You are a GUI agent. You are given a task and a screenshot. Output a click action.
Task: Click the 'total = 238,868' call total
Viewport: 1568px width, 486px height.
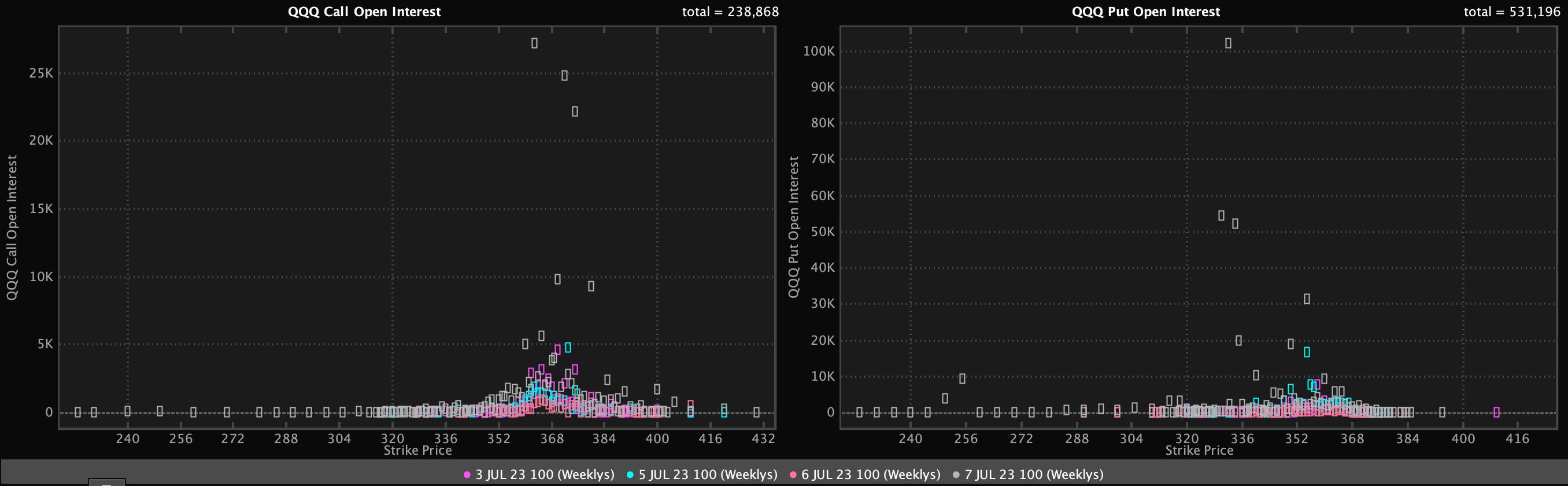[x=730, y=12]
